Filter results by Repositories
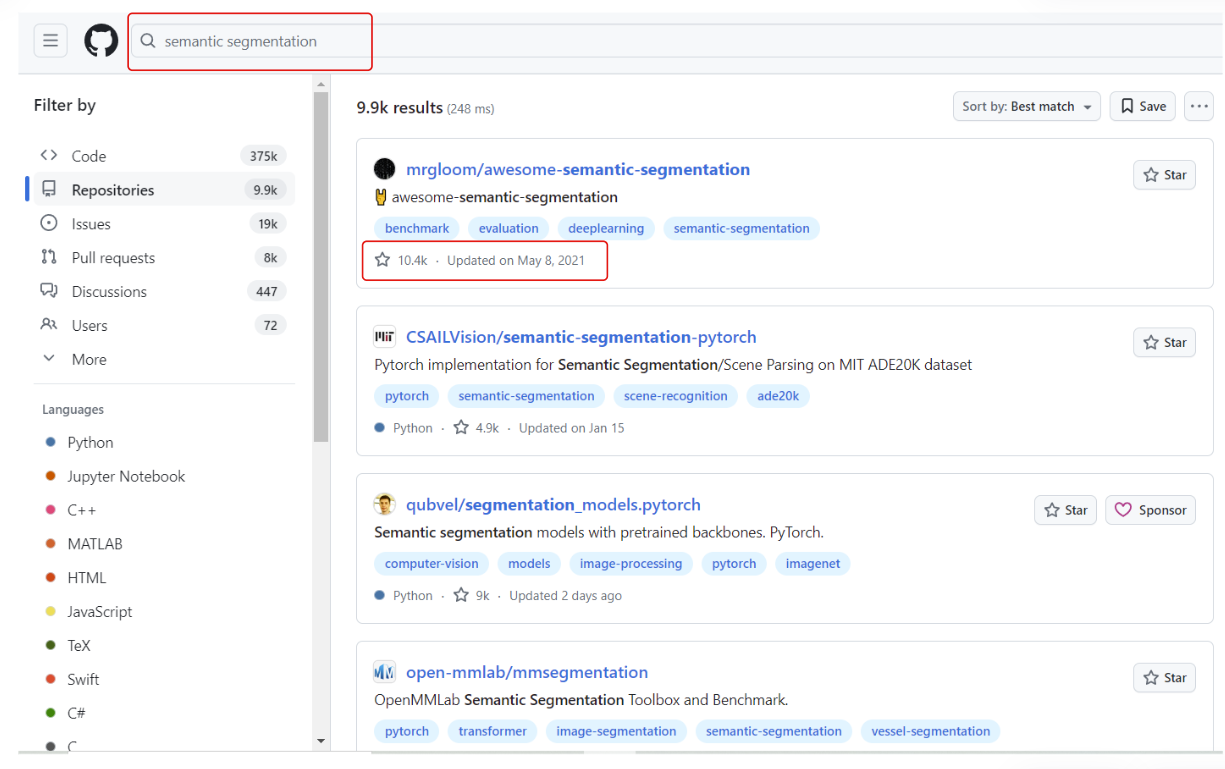 (x=161, y=190)
